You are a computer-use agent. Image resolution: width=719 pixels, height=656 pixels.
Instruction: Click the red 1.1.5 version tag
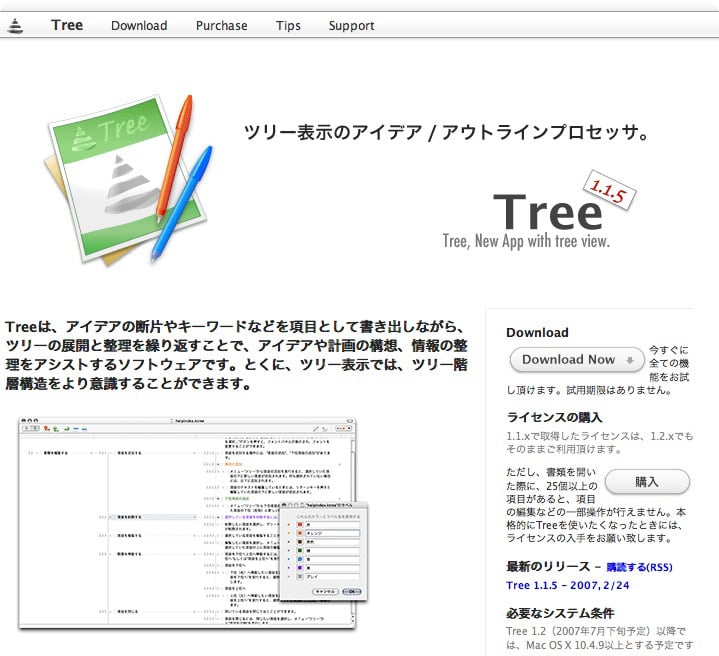click(609, 190)
